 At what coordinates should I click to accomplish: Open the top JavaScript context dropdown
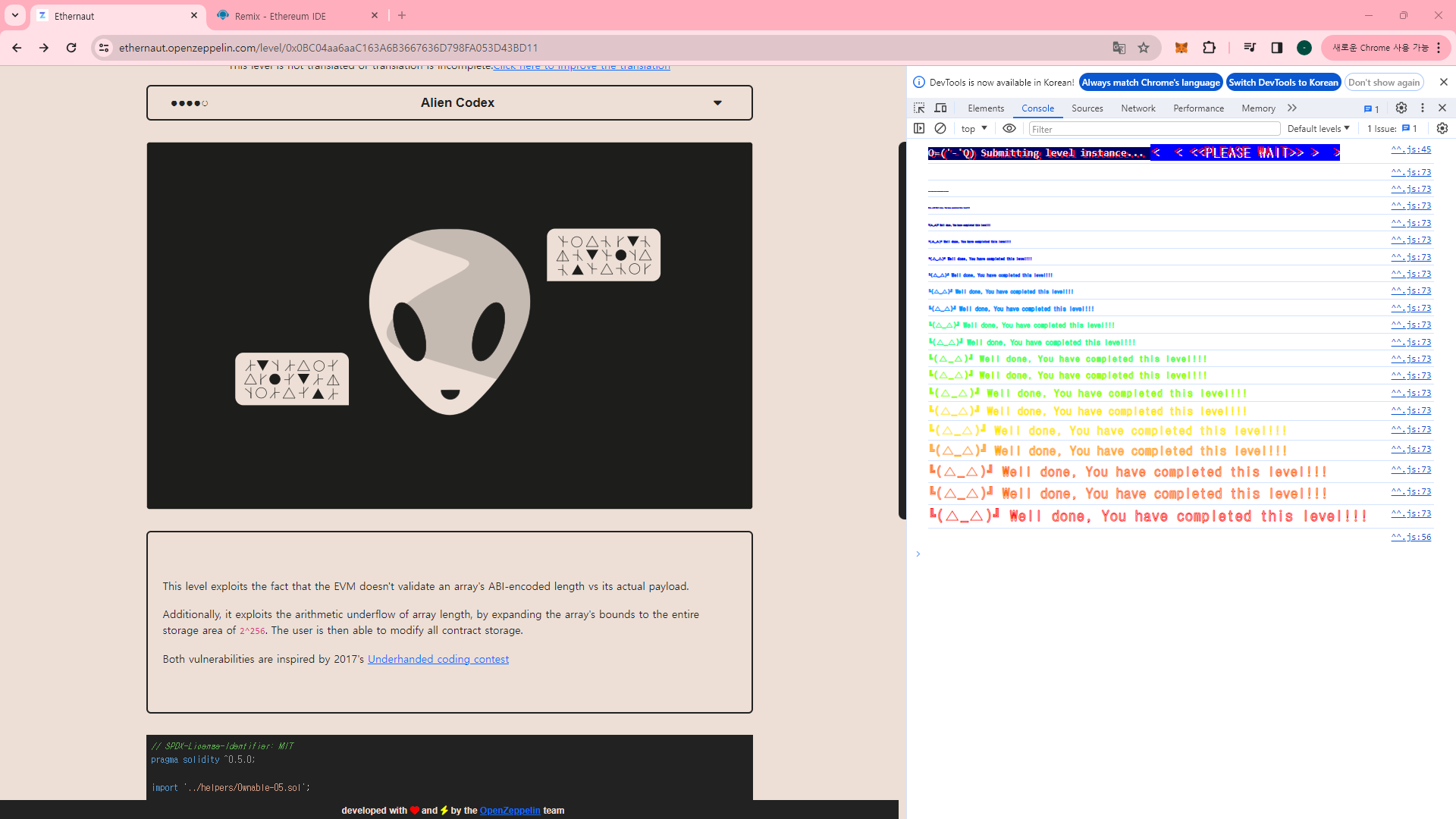pyautogui.click(x=974, y=129)
